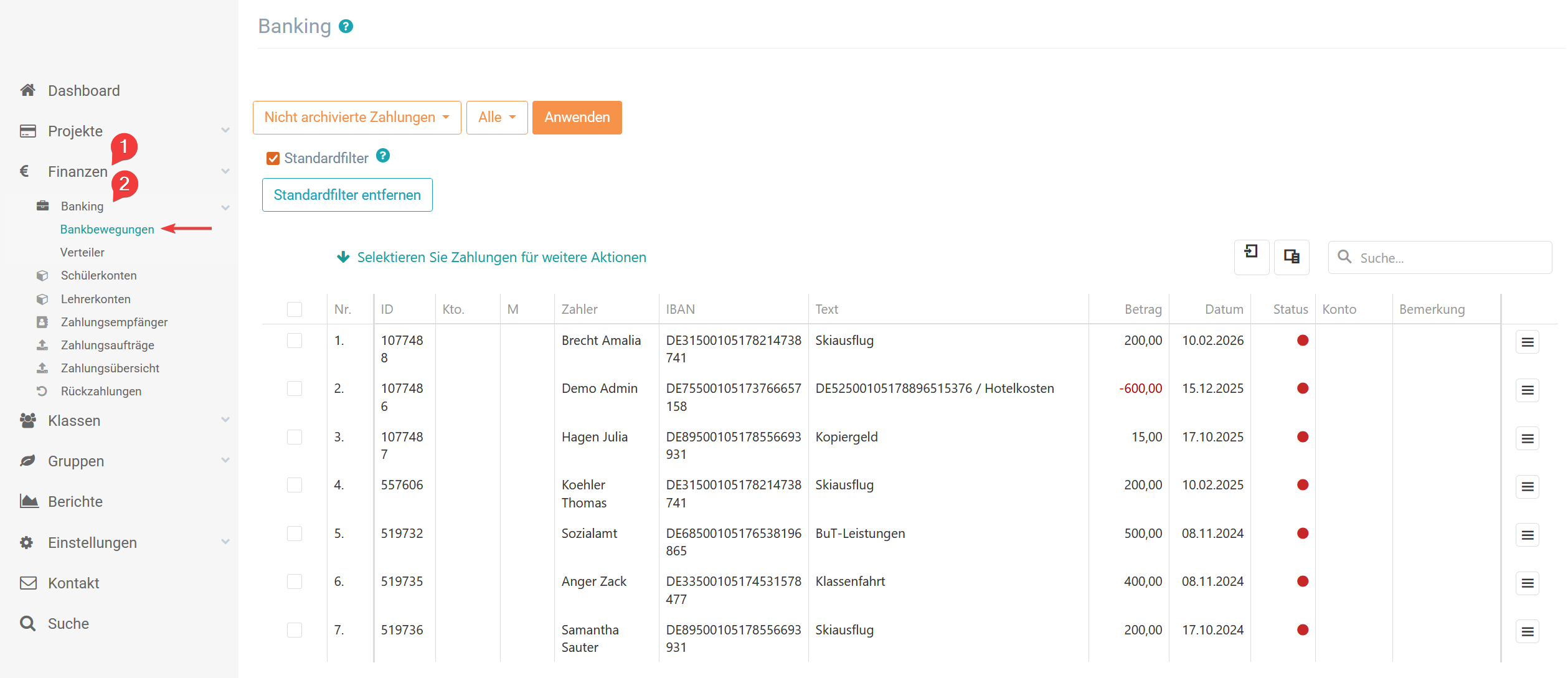Open row menu for Brecht Amalia payment
Screen dimensions: 1568x678
pyautogui.click(x=1527, y=342)
